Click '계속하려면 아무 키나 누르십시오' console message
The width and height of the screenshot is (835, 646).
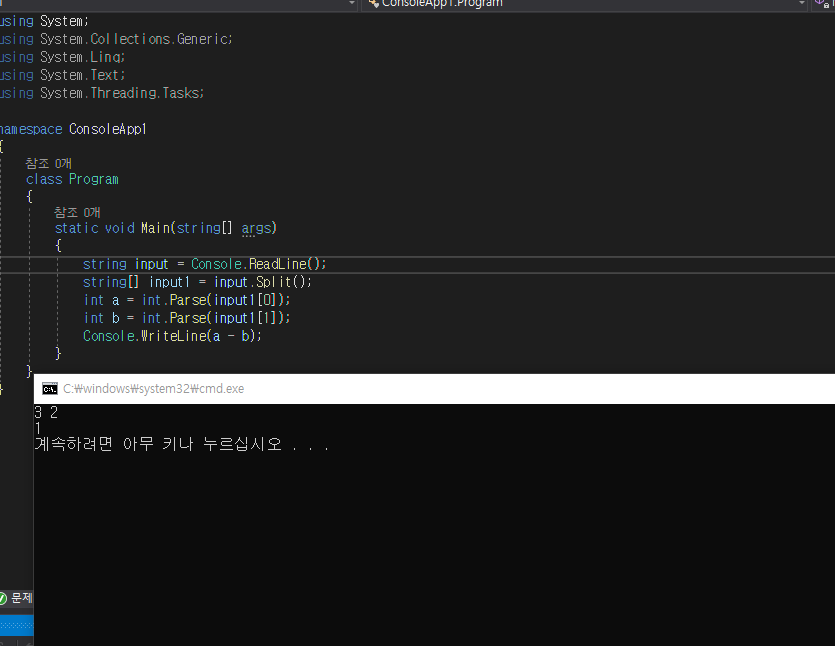pos(158,444)
